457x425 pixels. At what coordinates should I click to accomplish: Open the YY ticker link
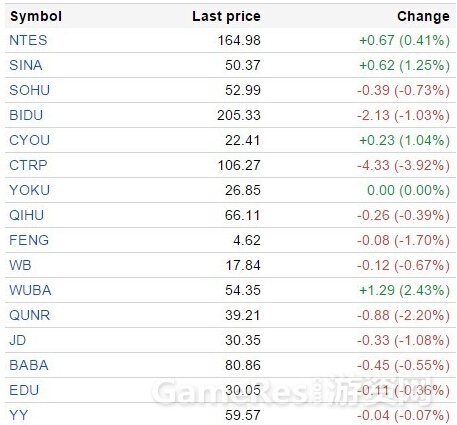pyautogui.click(x=19, y=415)
